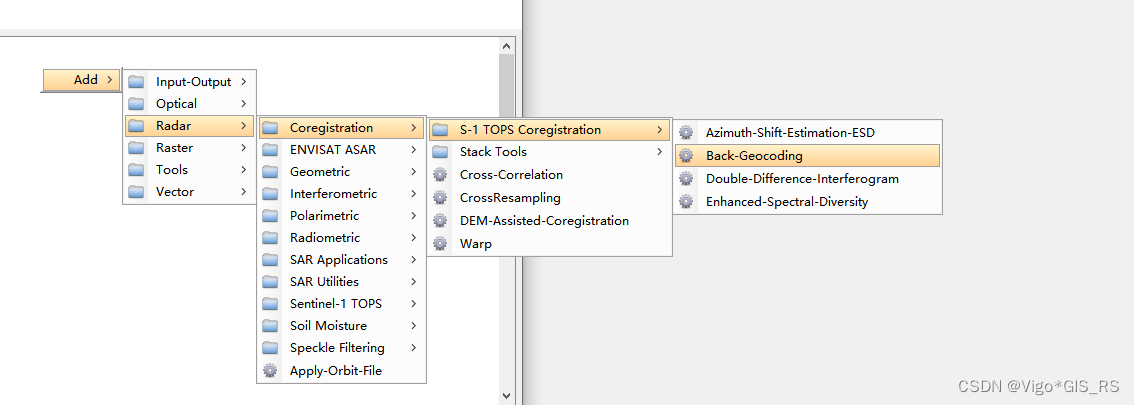Expand the ENVISAT ASAR chevron
This screenshot has width=1134, height=405.
point(414,150)
